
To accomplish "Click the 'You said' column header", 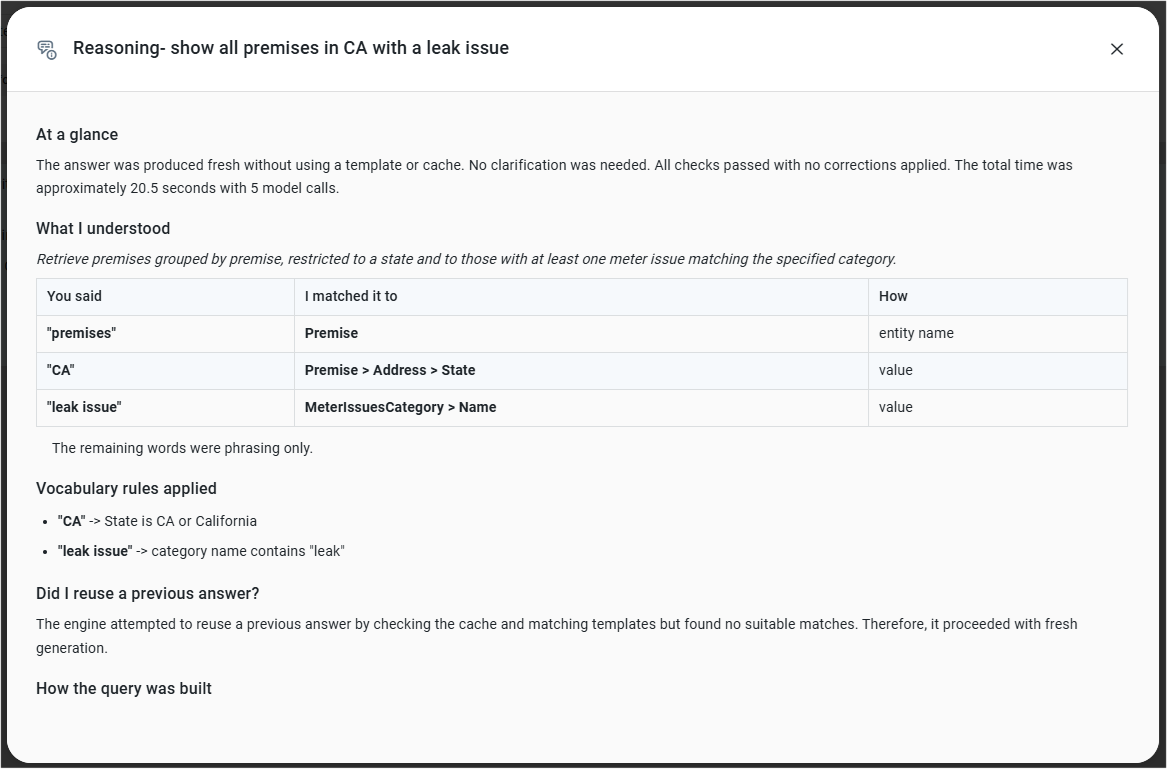I will pos(165,296).
